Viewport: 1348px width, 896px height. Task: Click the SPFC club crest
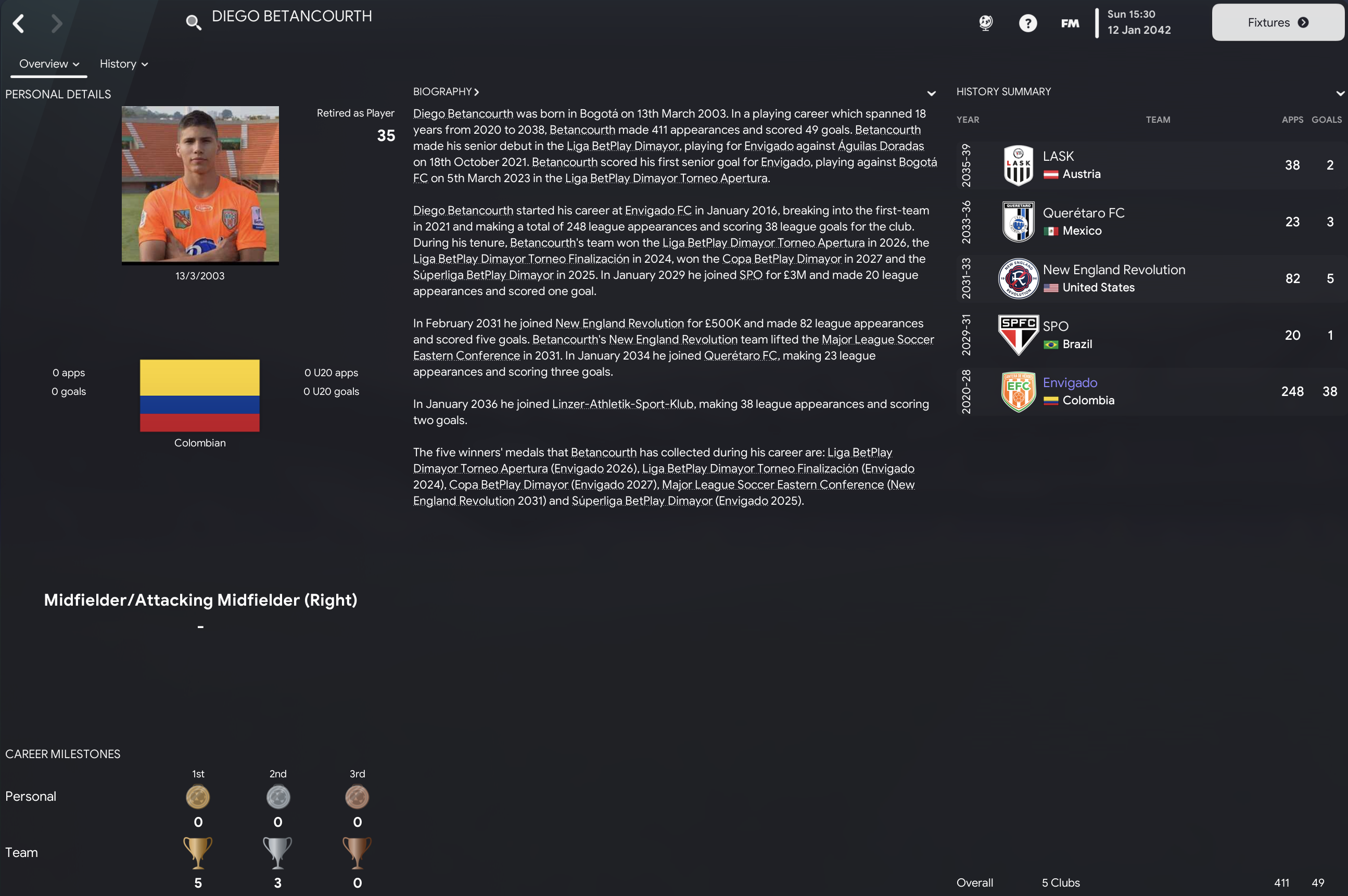(x=1018, y=334)
